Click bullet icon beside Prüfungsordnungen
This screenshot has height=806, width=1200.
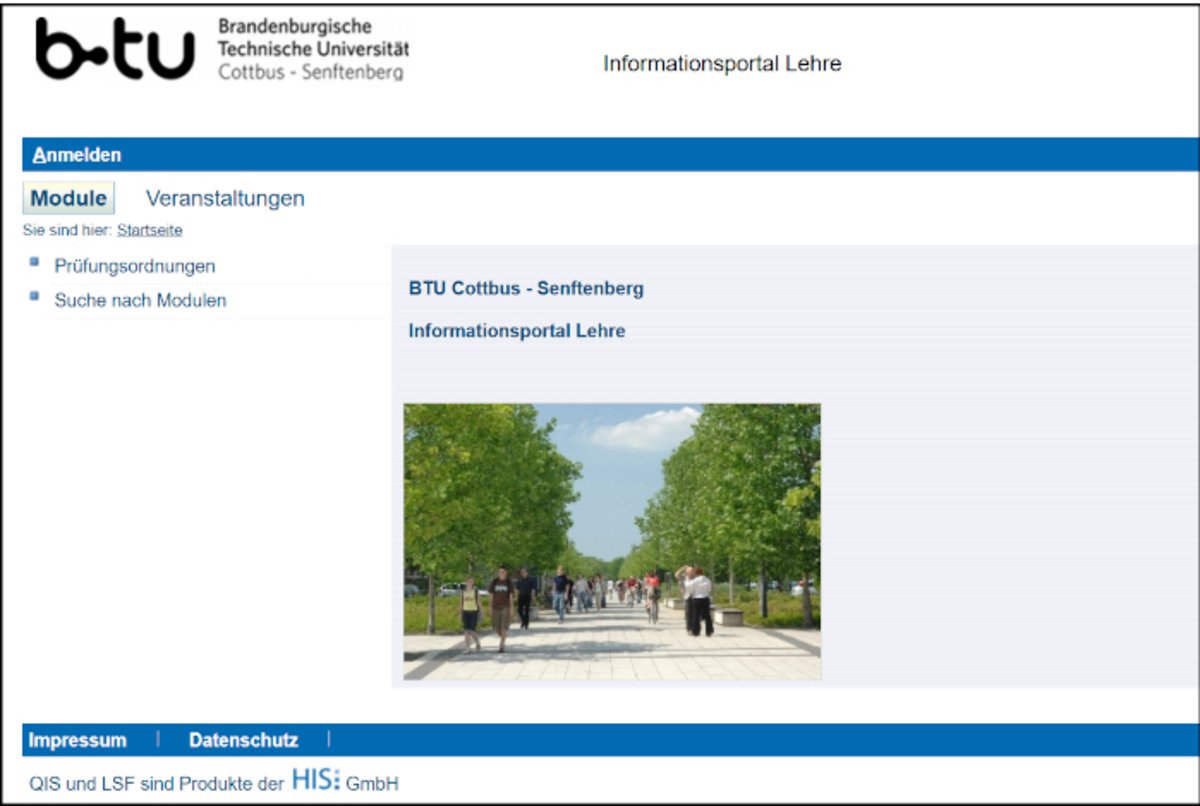pyautogui.click(x=35, y=263)
